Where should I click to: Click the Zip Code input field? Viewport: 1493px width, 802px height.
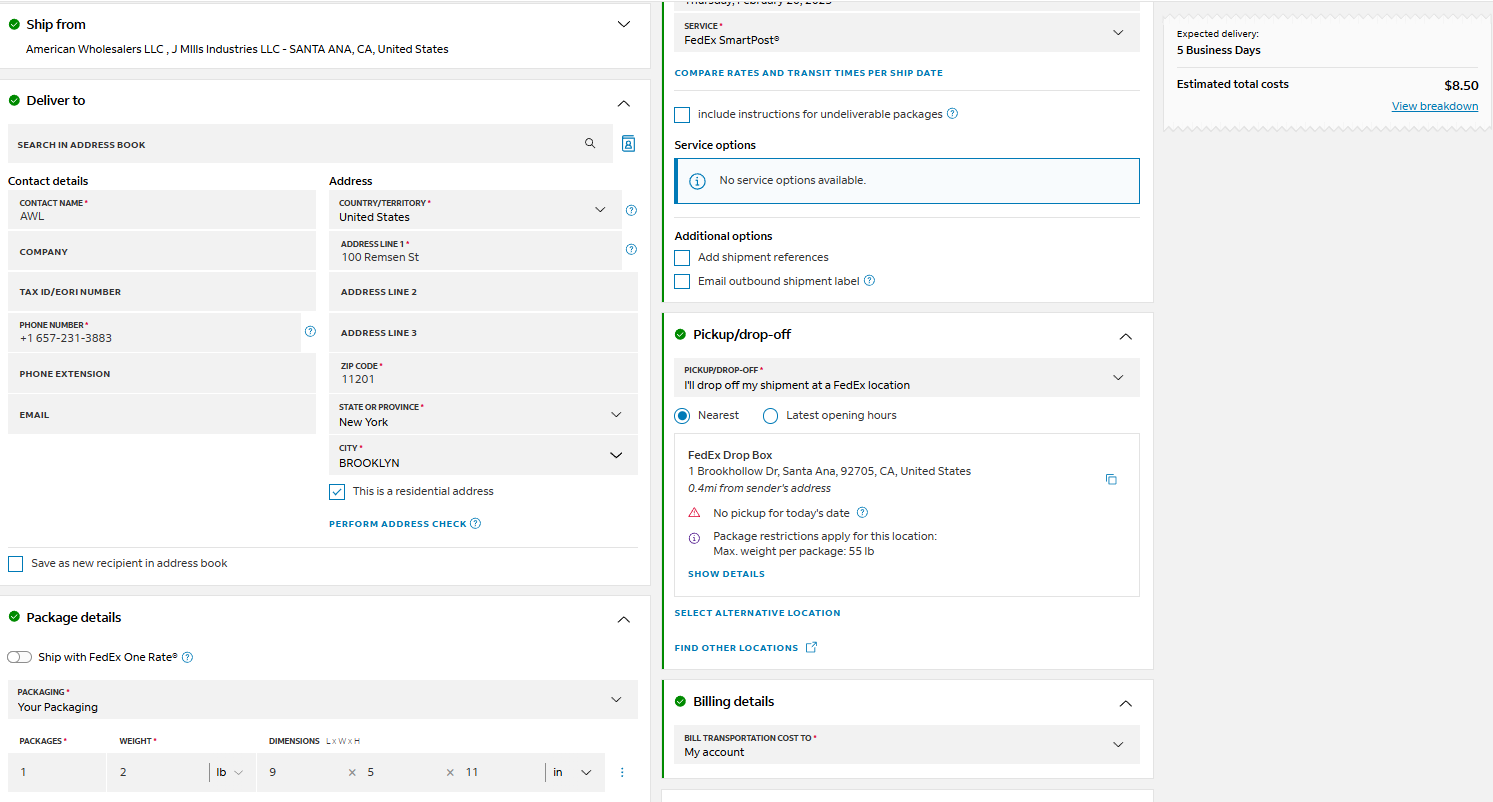pyautogui.click(x=483, y=373)
